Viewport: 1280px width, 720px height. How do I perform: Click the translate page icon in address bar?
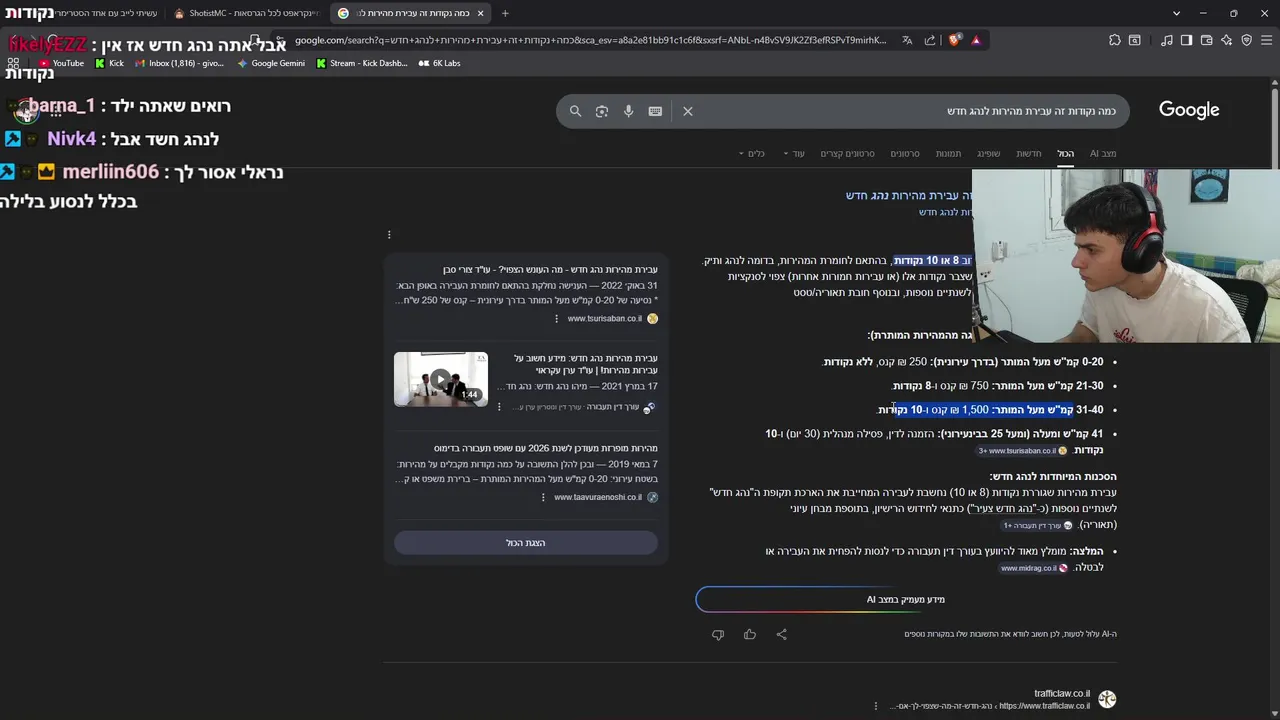907,40
